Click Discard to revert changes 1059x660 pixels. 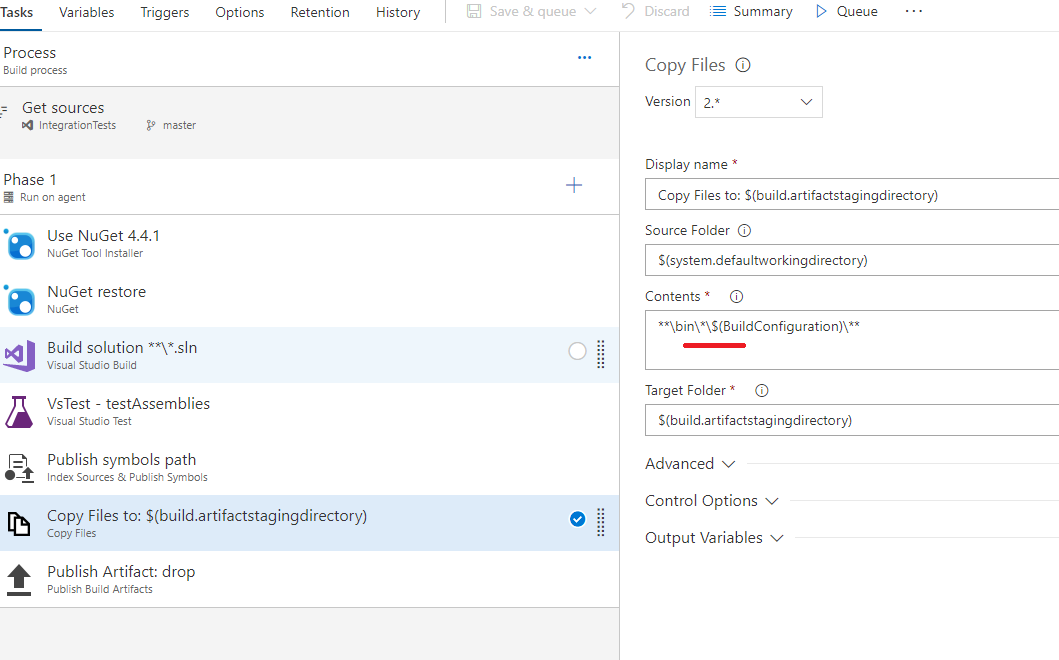pos(663,11)
